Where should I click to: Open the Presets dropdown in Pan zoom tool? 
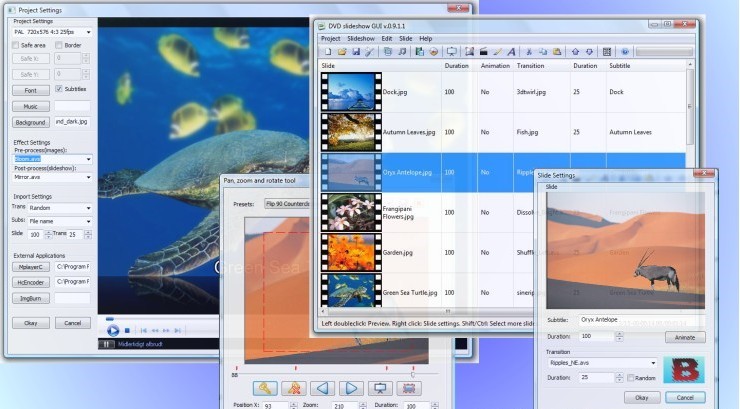point(287,204)
